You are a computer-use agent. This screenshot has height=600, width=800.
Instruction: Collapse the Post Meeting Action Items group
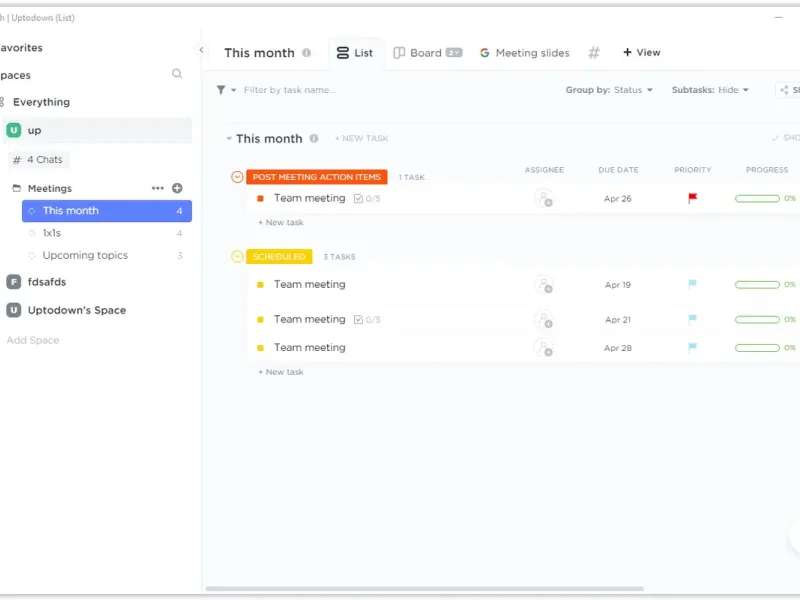[x=237, y=177]
